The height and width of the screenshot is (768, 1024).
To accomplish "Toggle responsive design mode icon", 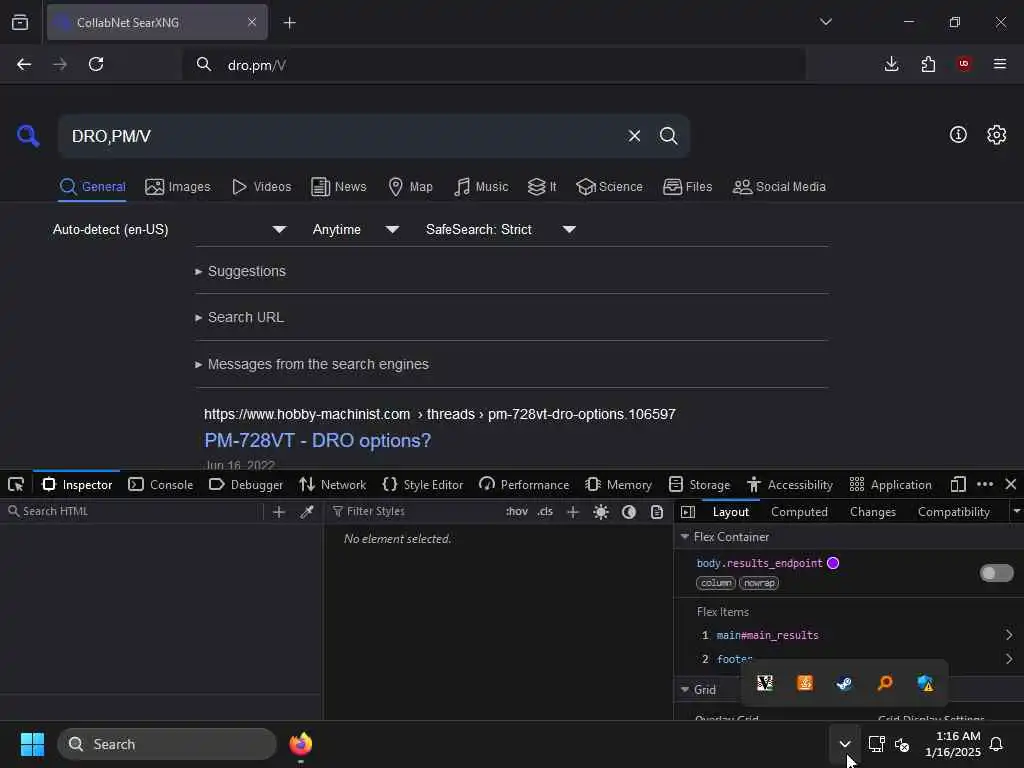I will tap(958, 485).
